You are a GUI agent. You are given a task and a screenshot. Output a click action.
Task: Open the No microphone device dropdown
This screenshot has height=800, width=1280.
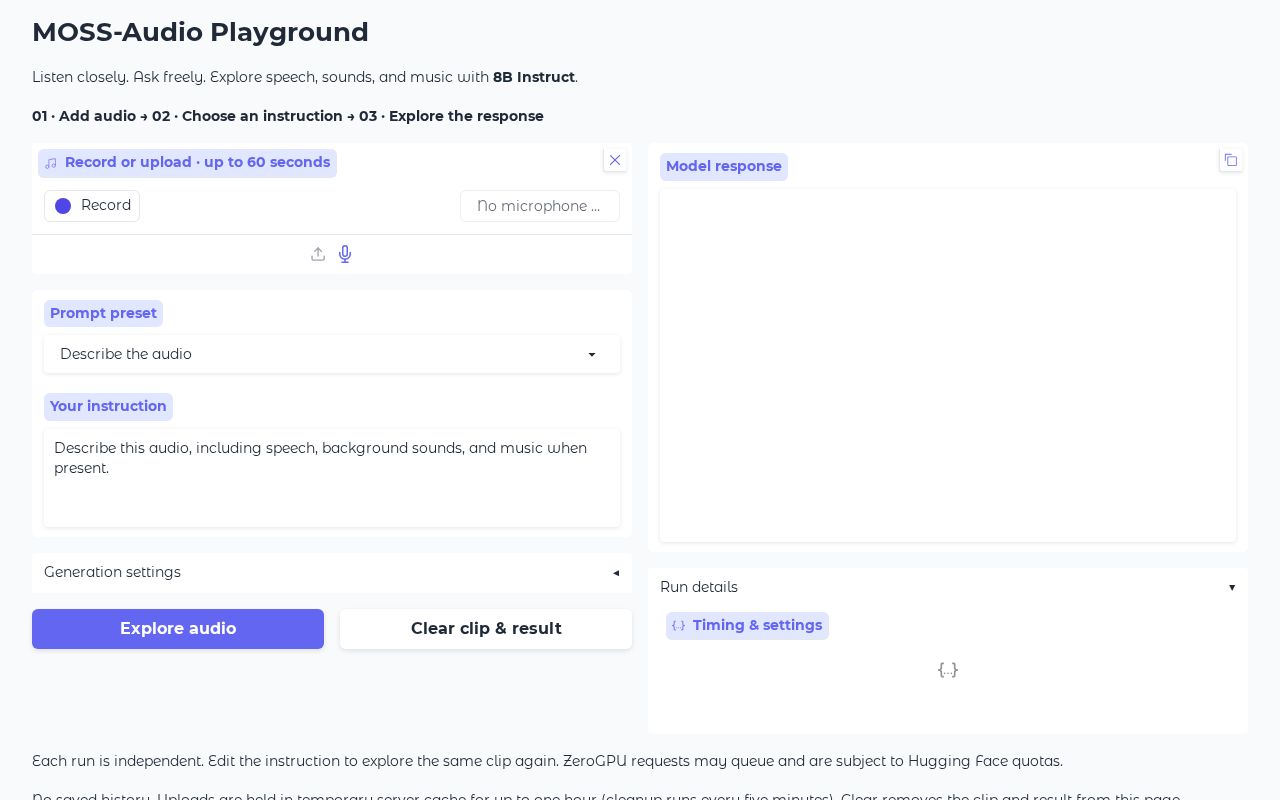(540, 206)
